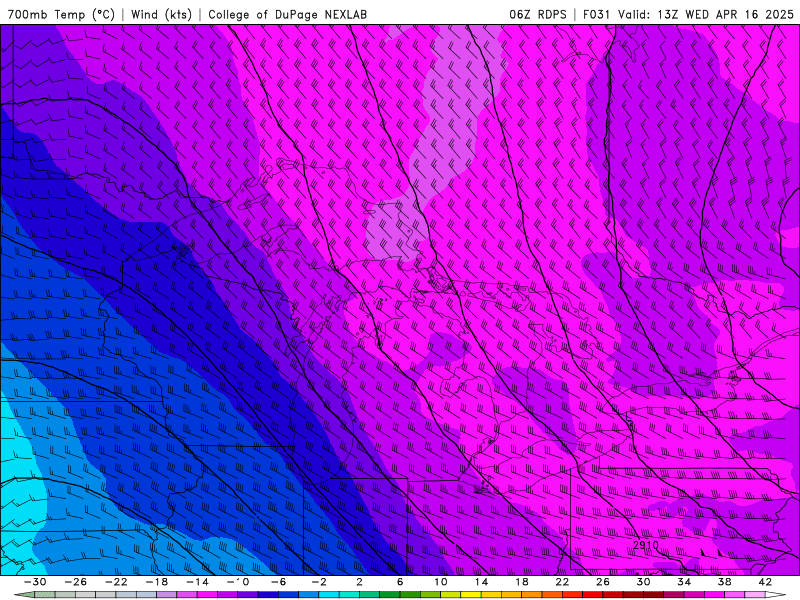Click the bright yellow color bar segment
This screenshot has height=600, width=800.
[471, 595]
